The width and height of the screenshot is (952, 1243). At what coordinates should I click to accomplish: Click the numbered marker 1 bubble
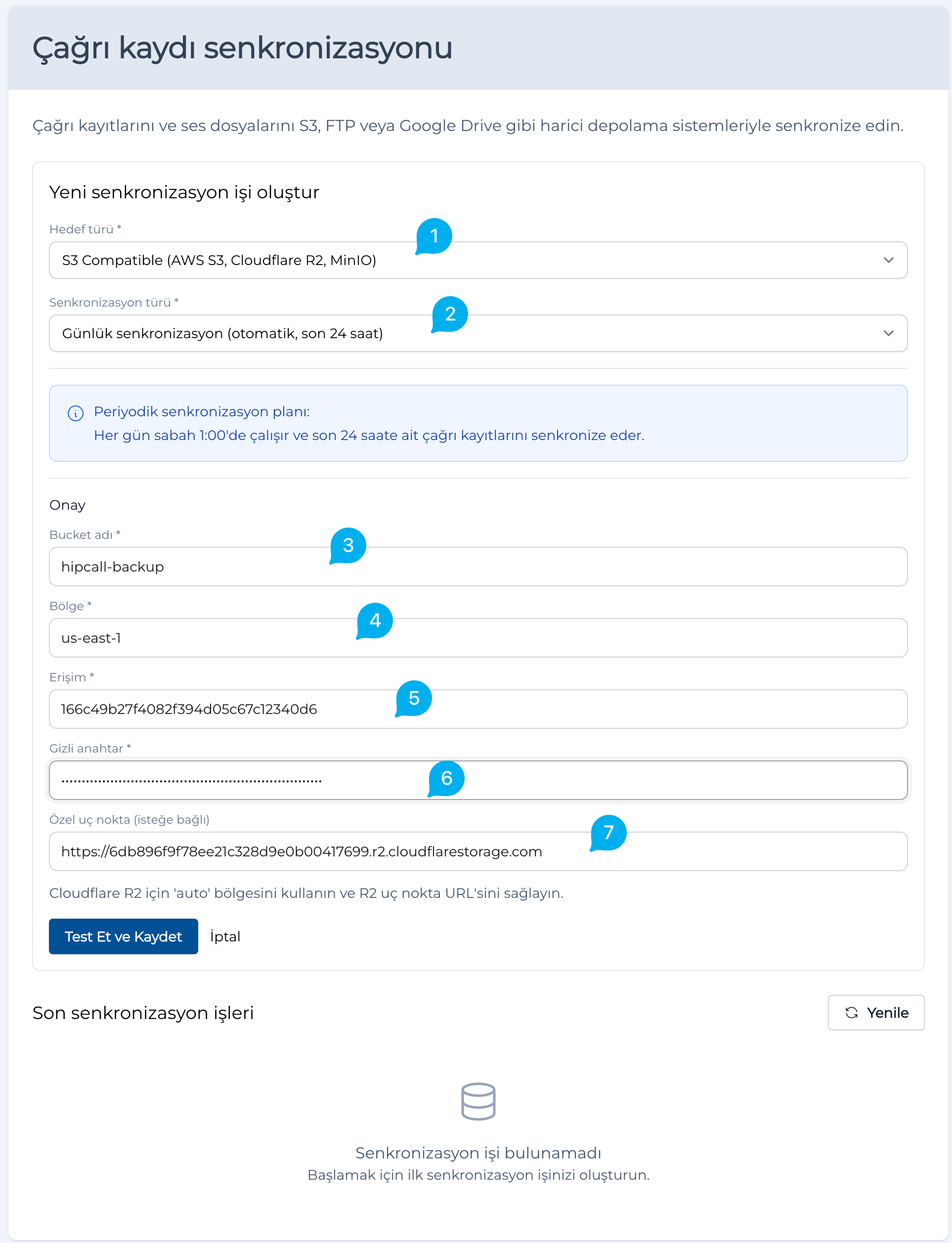tap(434, 236)
